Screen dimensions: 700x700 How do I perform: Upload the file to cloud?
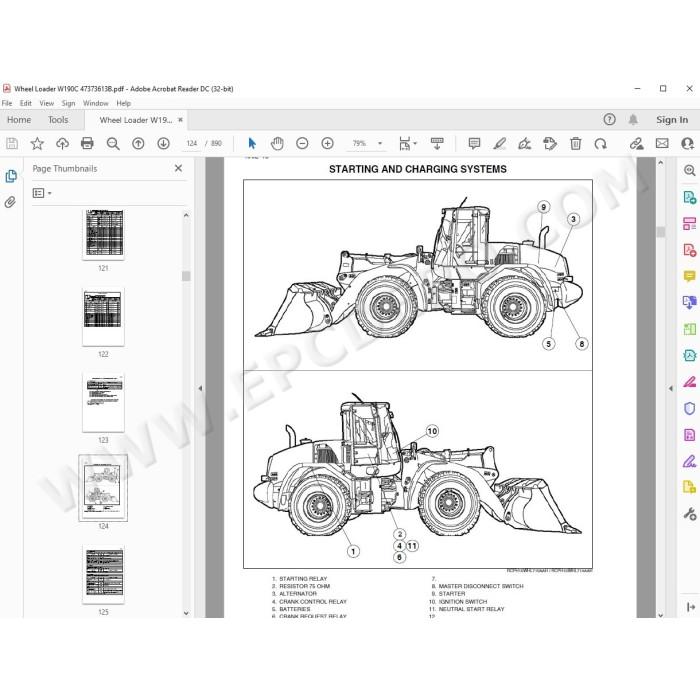[x=62, y=143]
